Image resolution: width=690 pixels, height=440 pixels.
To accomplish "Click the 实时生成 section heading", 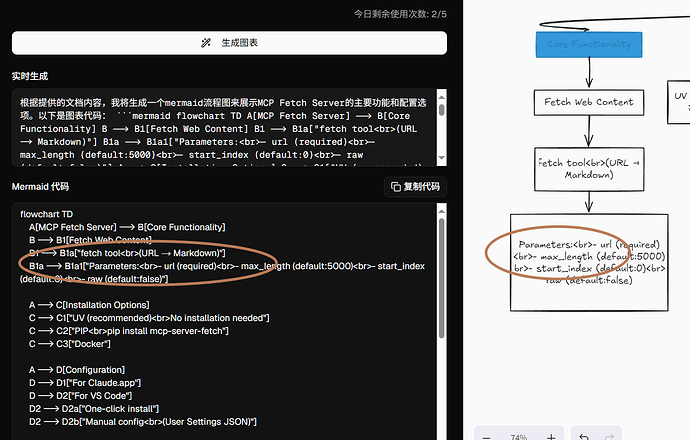I will click(x=30, y=76).
